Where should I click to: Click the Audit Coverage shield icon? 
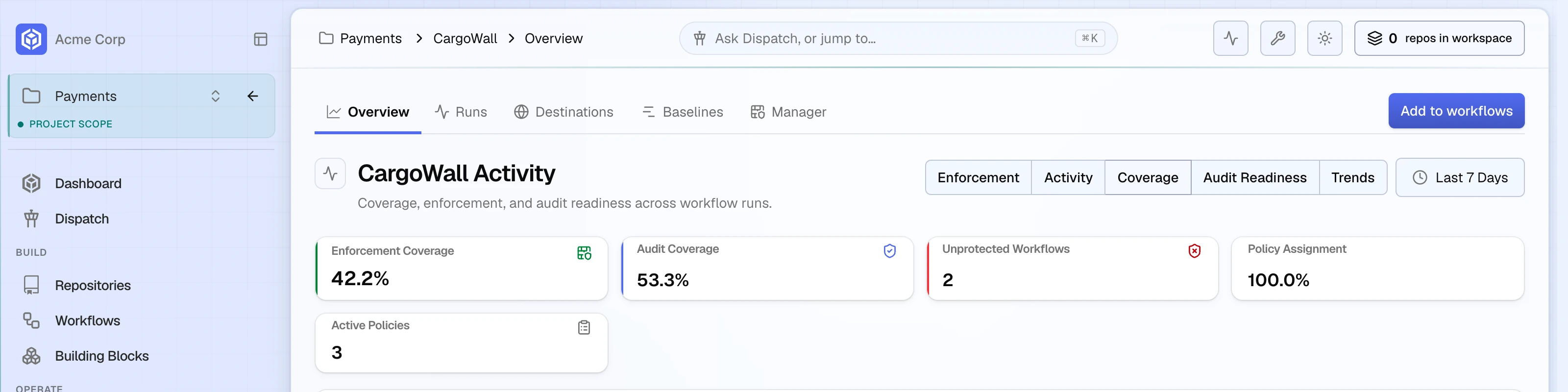[889, 251]
